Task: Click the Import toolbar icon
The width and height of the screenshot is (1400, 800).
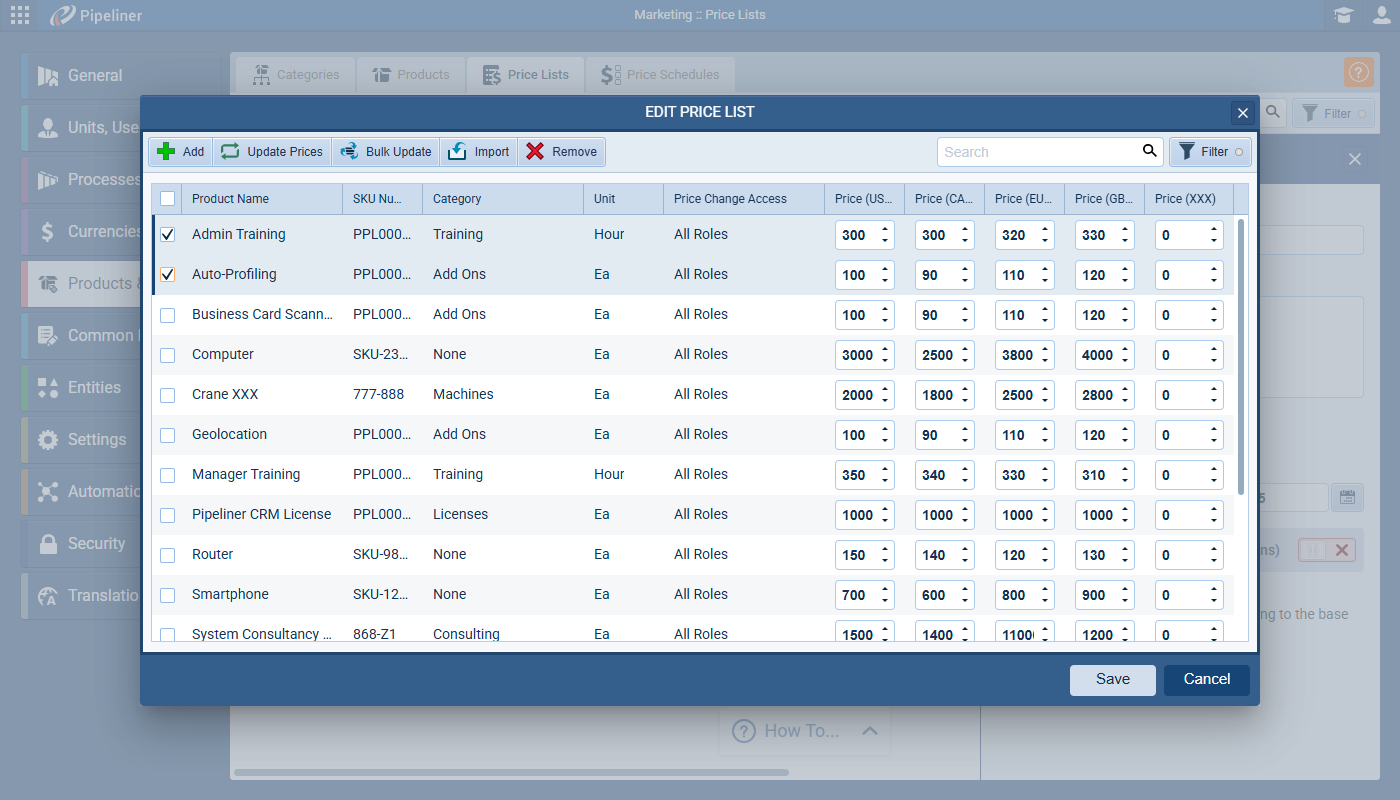Action: coord(458,152)
